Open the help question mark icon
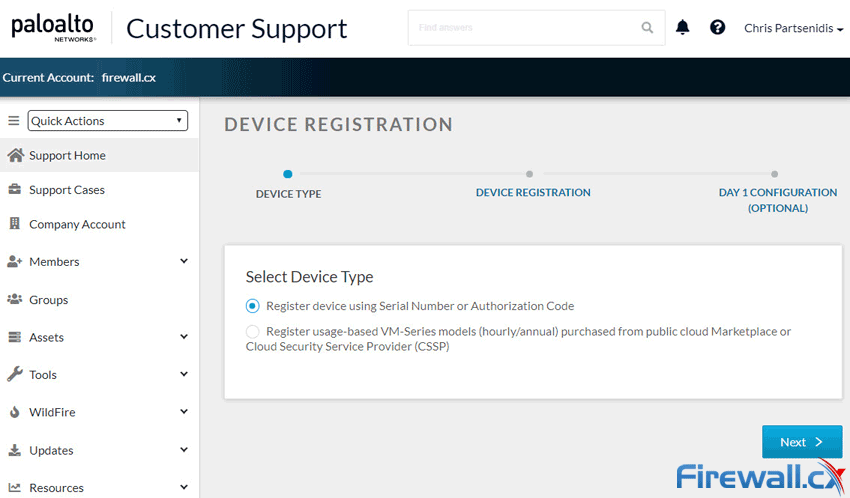The height and width of the screenshot is (498, 850). [717, 27]
